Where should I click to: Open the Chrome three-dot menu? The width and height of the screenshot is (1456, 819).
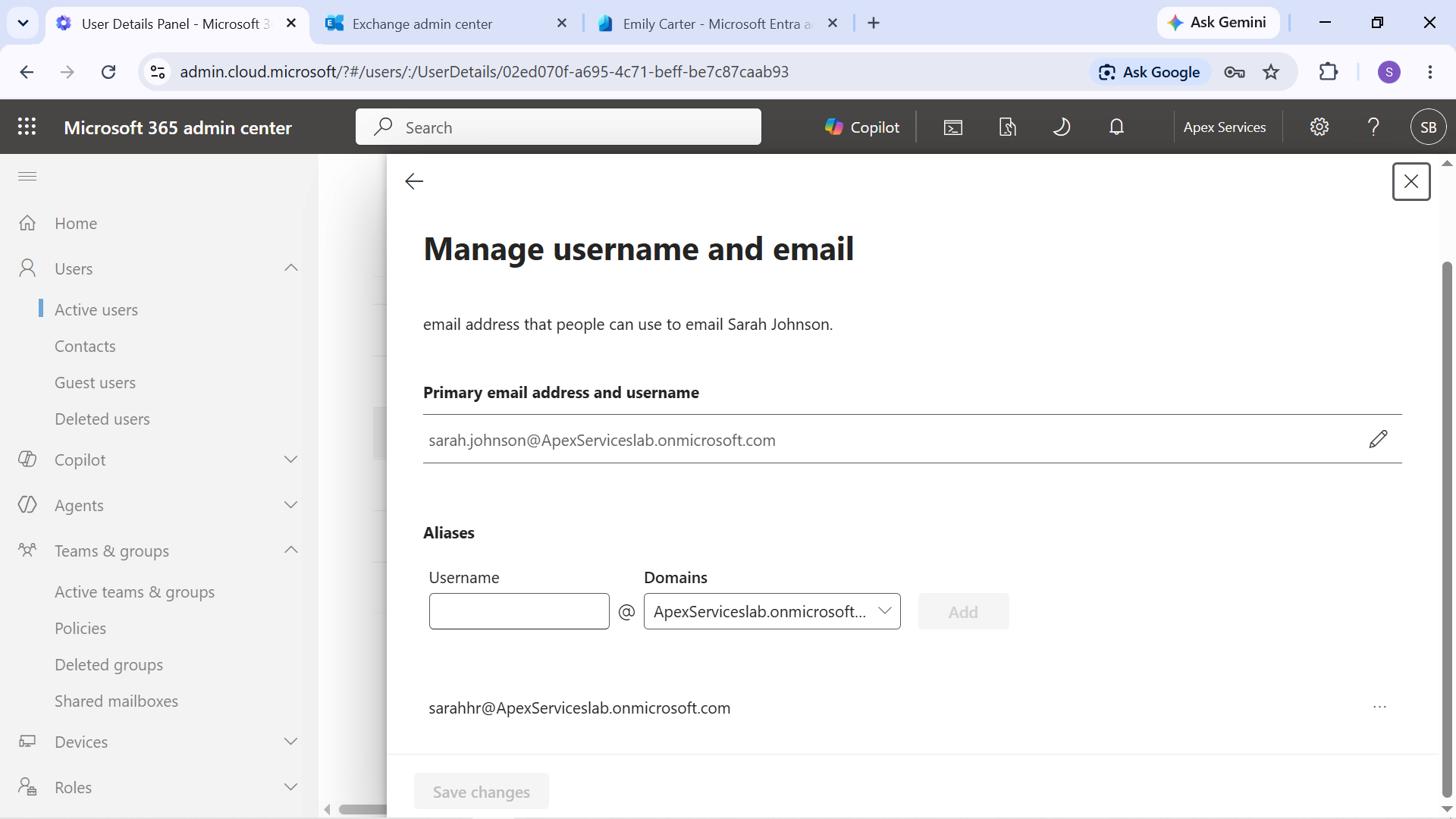point(1430,72)
